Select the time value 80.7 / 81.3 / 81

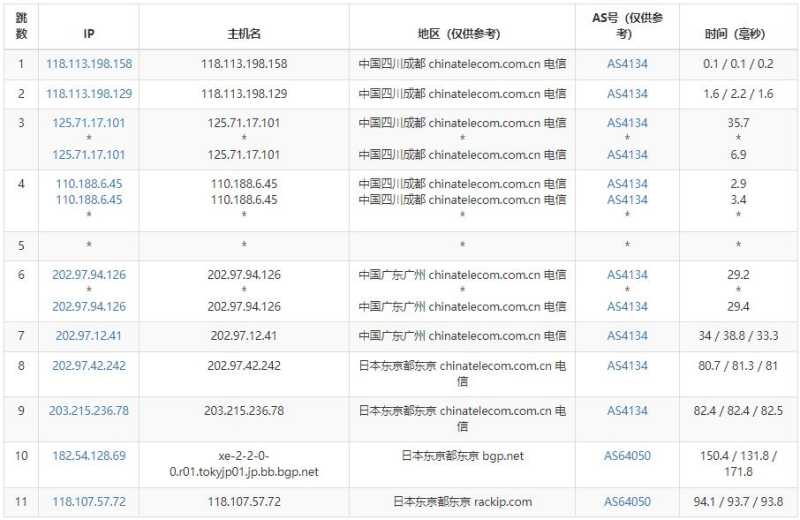738,366
